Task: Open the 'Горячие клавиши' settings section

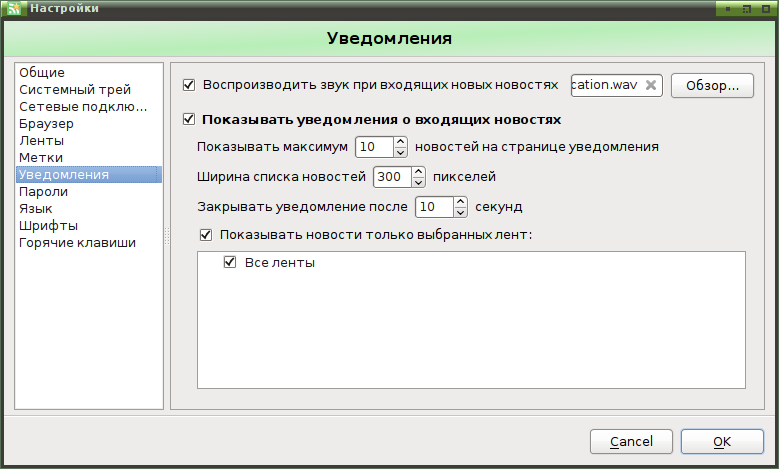Action: tap(89, 242)
